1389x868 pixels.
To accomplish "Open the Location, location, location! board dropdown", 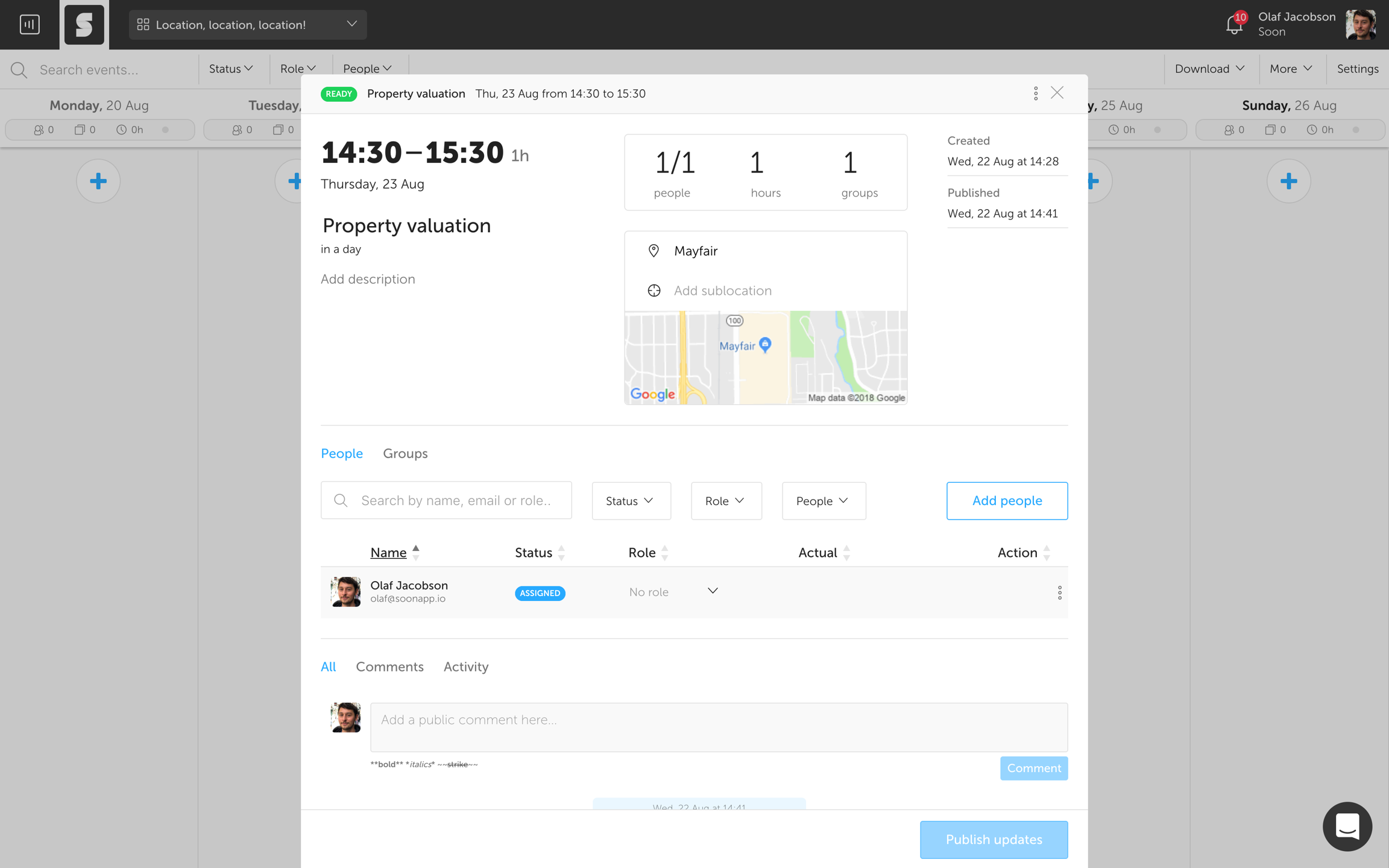I will (247, 25).
